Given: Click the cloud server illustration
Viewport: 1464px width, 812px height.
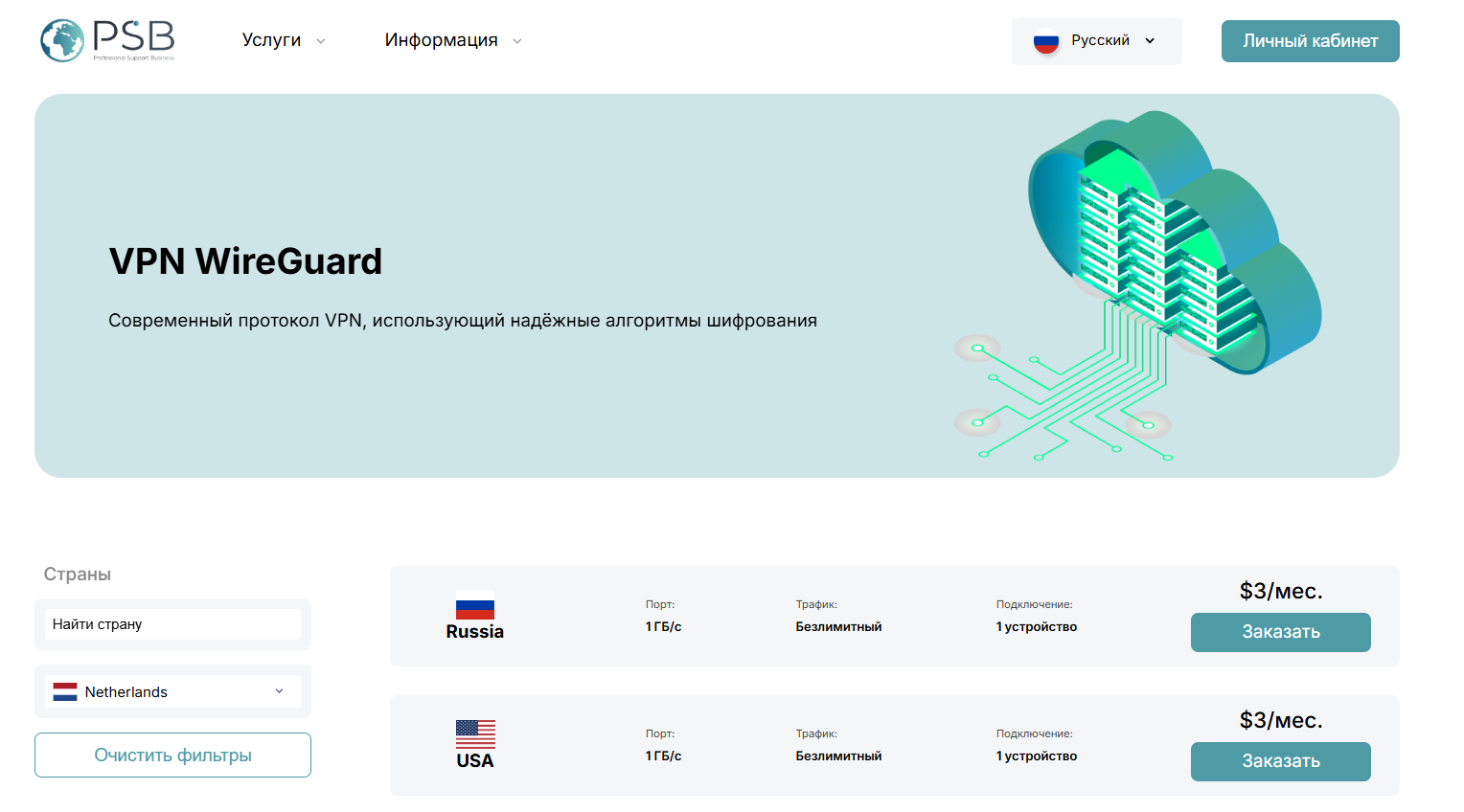Looking at the screenshot, I should (1139, 284).
